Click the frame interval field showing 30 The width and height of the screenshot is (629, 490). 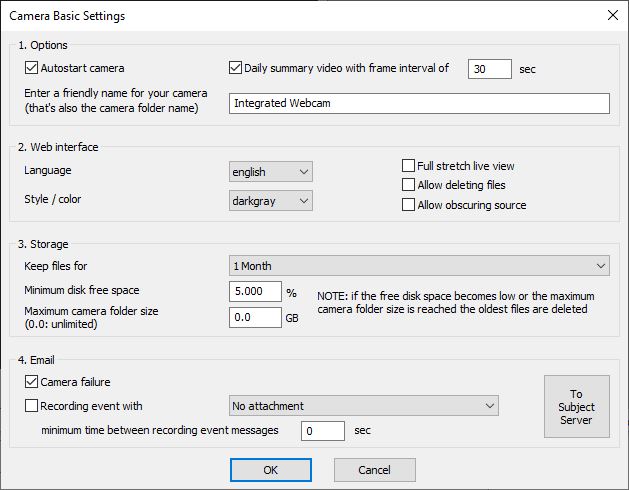point(490,69)
